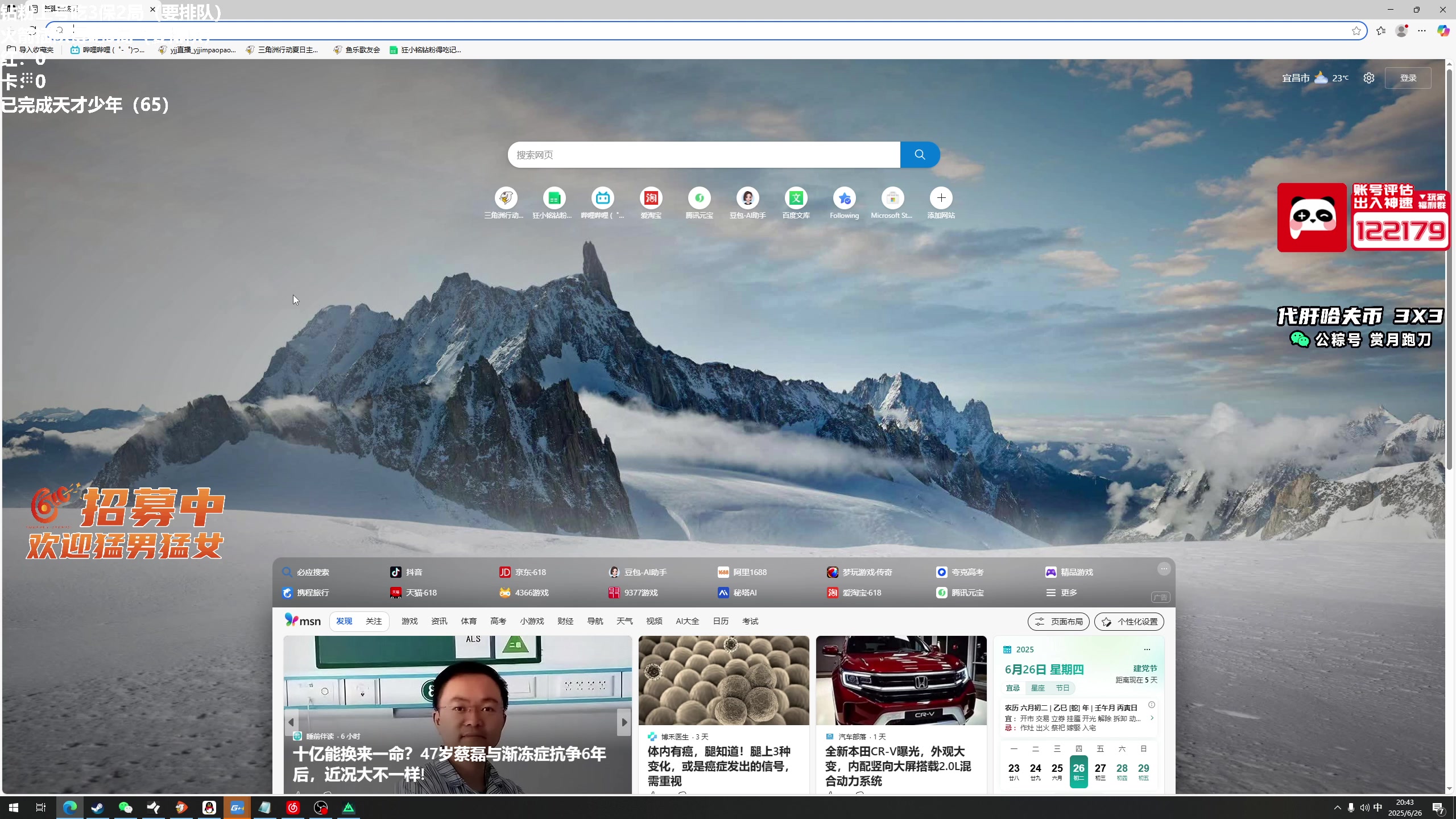Open the browser favorites list icon
The width and height of the screenshot is (1456, 819).
1381,31
